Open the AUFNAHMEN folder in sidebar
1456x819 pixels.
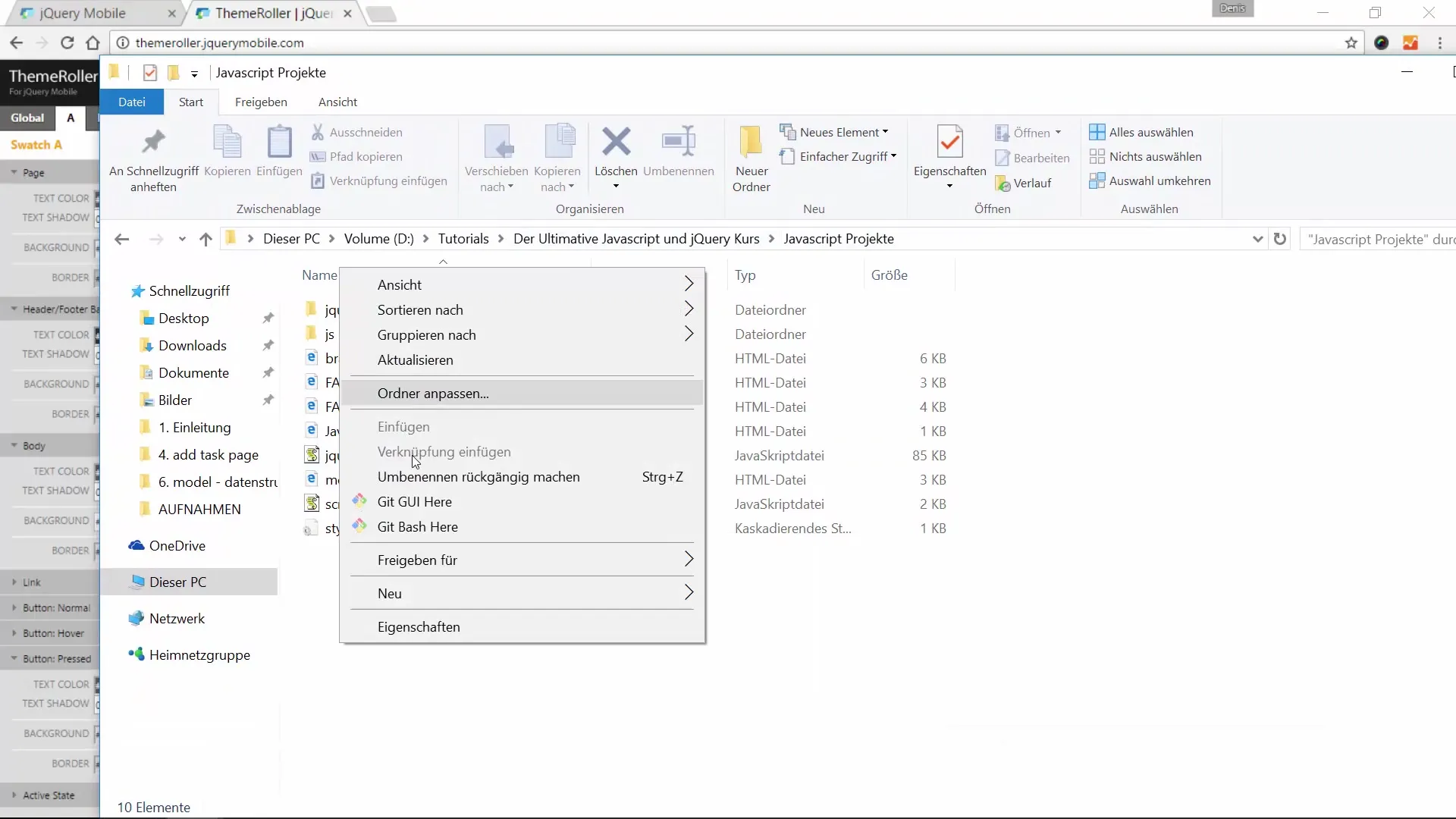pyautogui.click(x=199, y=510)
